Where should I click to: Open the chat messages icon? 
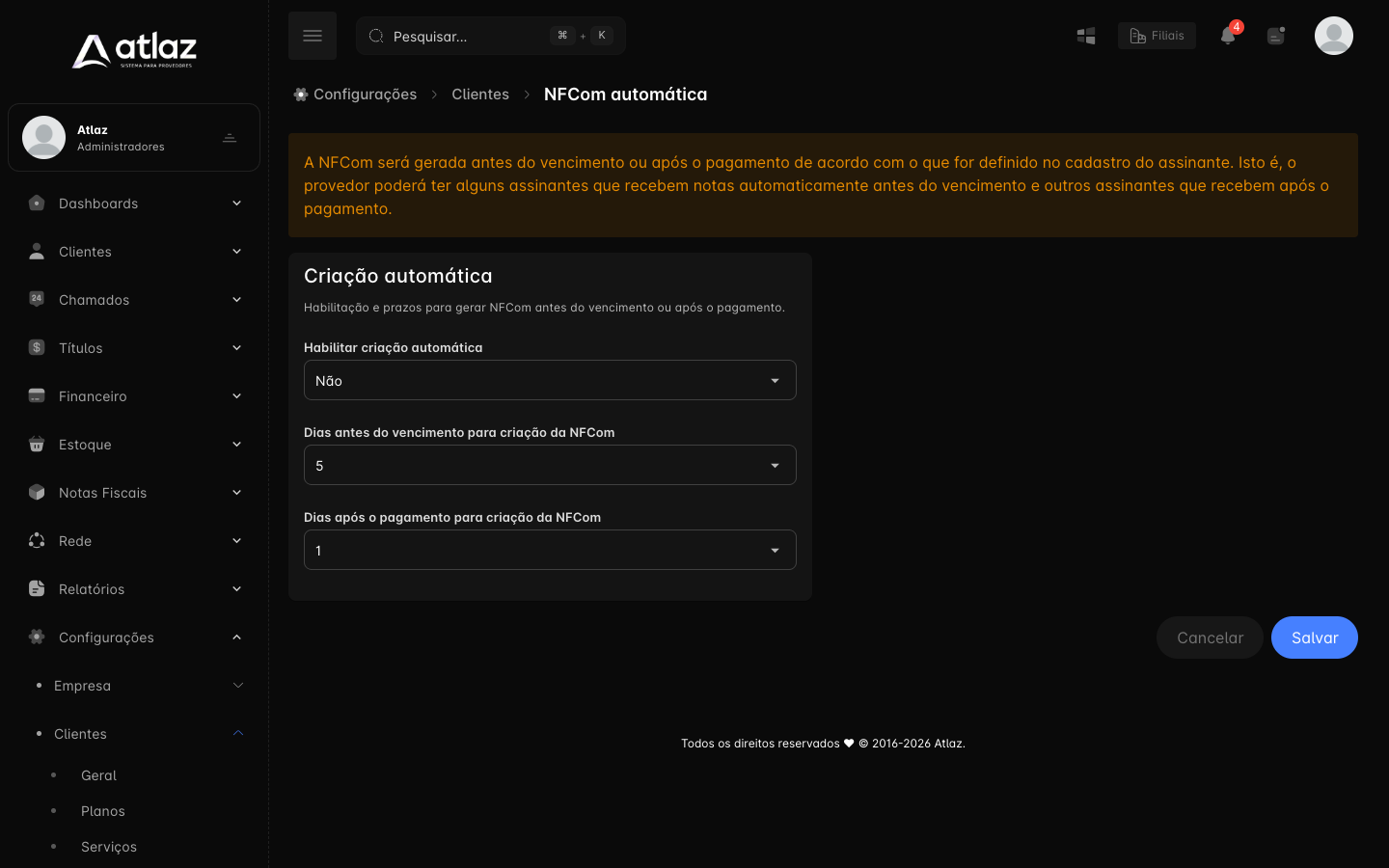click(1276, 36)
